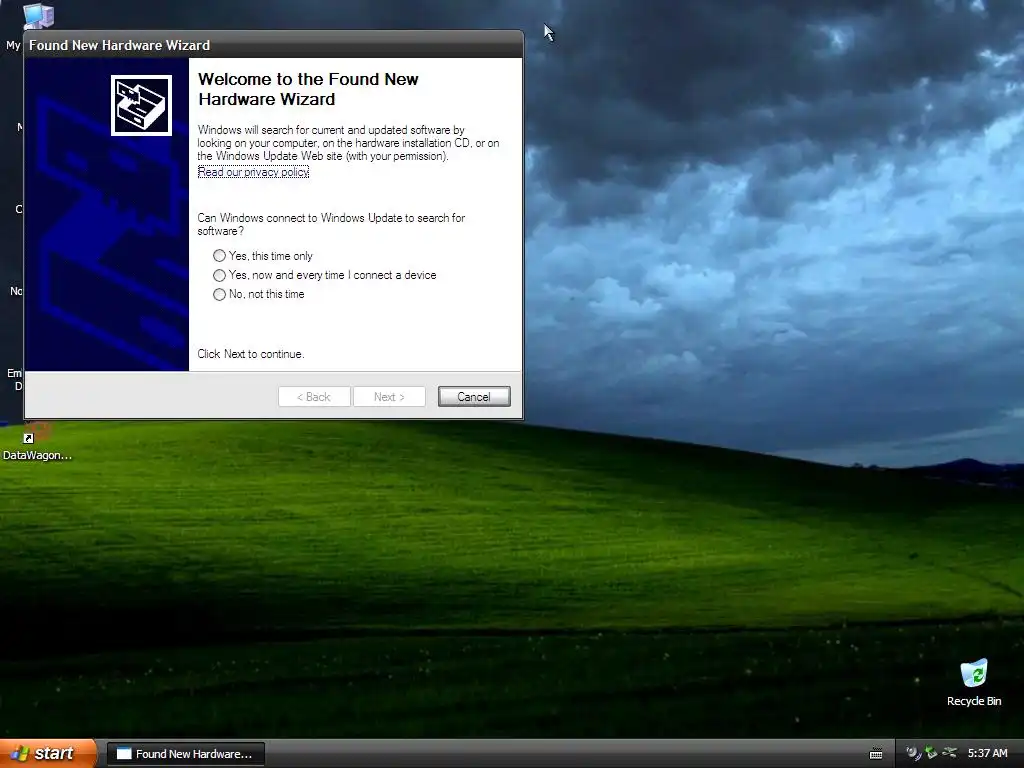Click the Found New Hardware Wizard title bar

coord(274,45)
